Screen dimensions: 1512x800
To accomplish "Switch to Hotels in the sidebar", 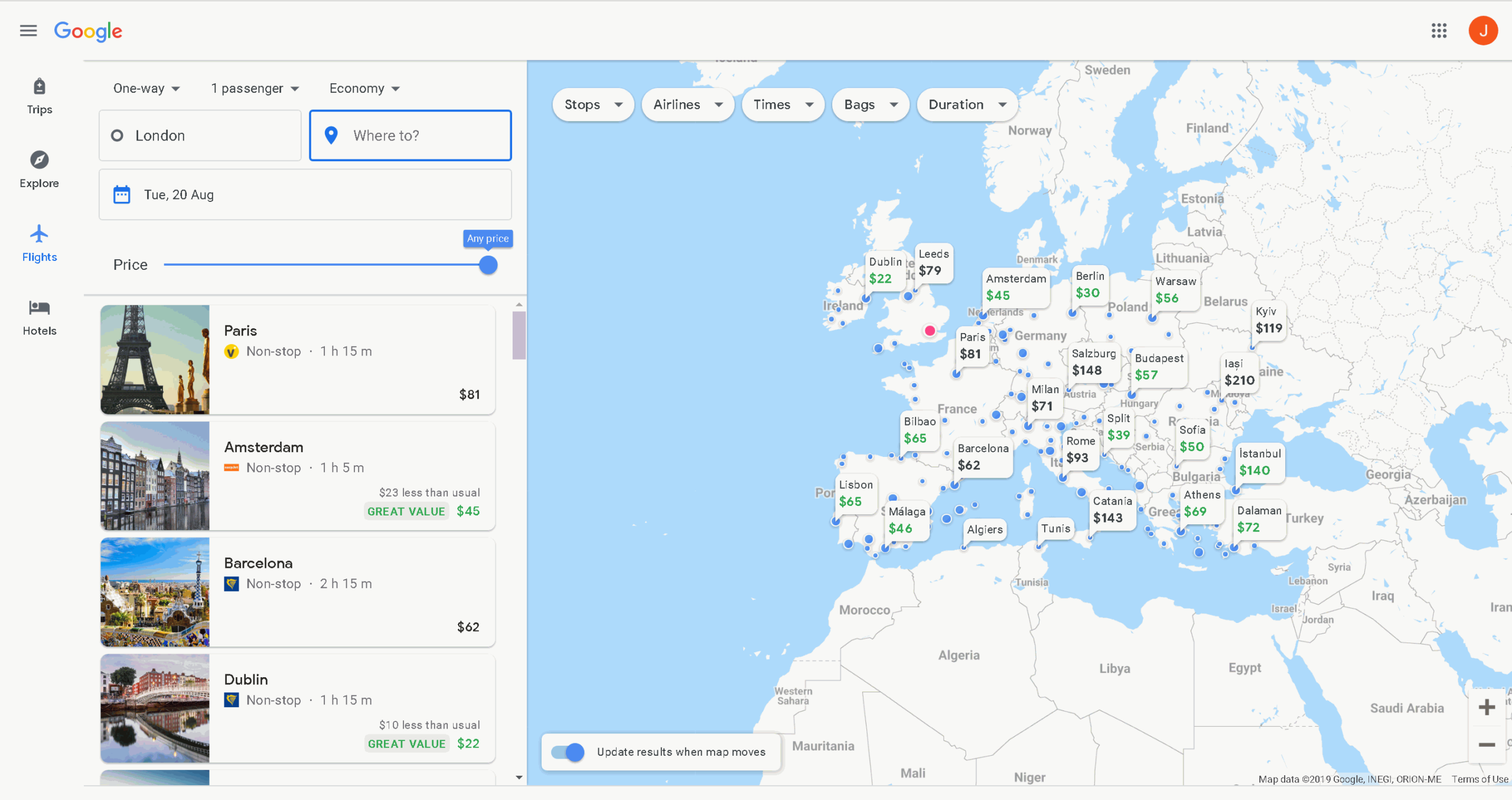I will [38, 316].
